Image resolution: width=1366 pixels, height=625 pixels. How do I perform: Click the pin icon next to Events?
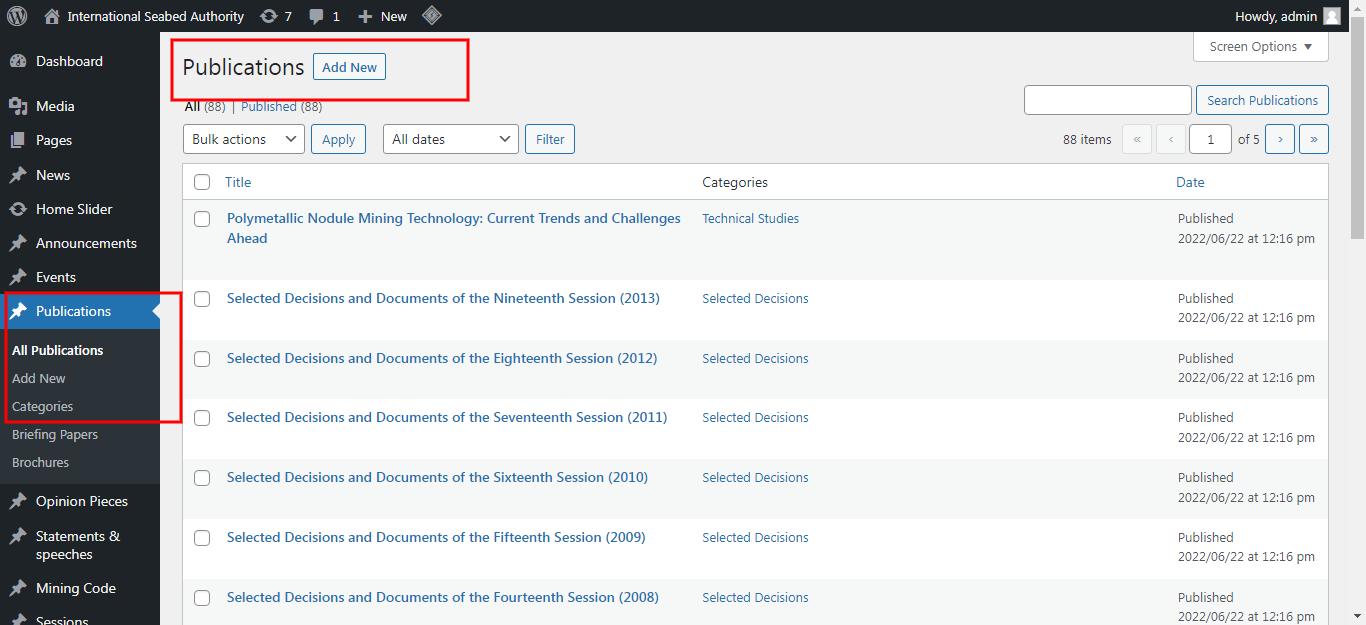[18, 277]
